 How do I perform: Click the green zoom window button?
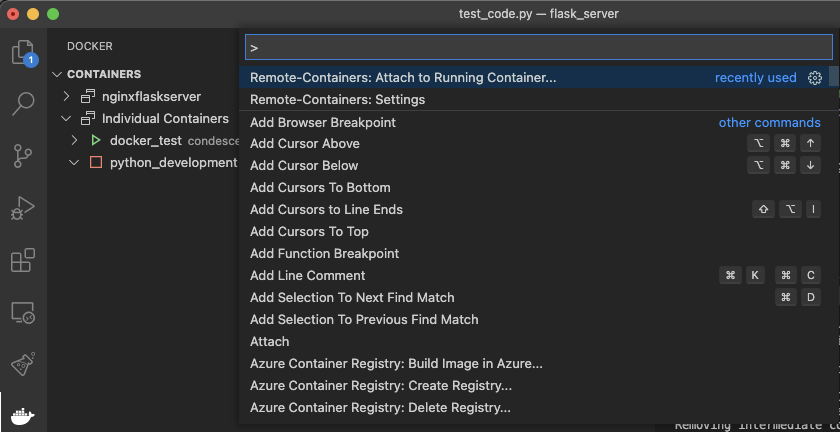[53, 14]
